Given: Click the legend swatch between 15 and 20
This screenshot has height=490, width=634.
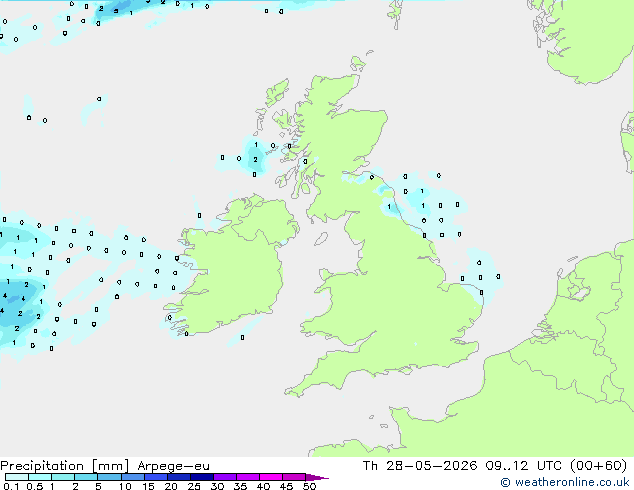Looking at the screenshot, I should click(x=156, y=477).
